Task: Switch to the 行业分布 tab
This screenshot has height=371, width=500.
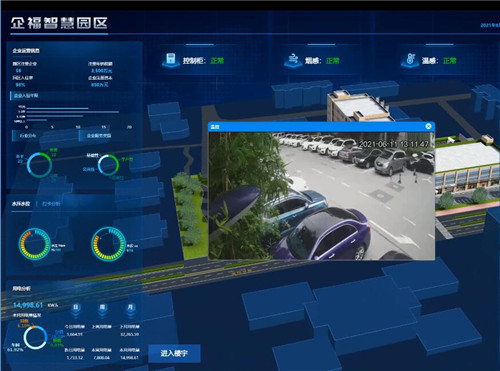Action: (x=28, y=136)
